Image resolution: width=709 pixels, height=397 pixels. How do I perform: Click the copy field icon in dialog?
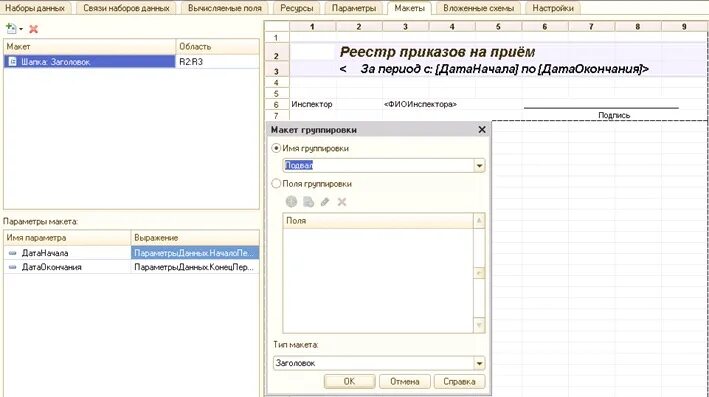click(x=308, y=202)
